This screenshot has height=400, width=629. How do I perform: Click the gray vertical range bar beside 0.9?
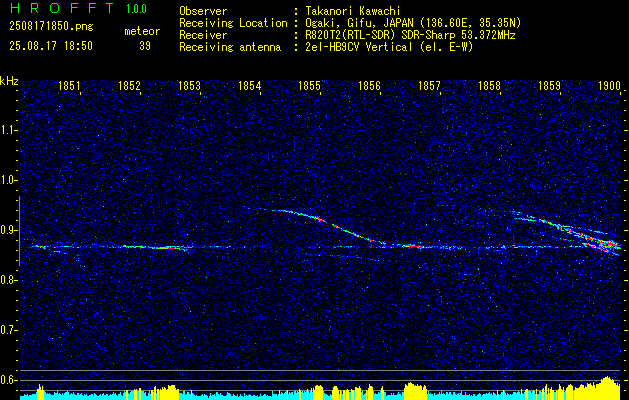pos(19,231)
